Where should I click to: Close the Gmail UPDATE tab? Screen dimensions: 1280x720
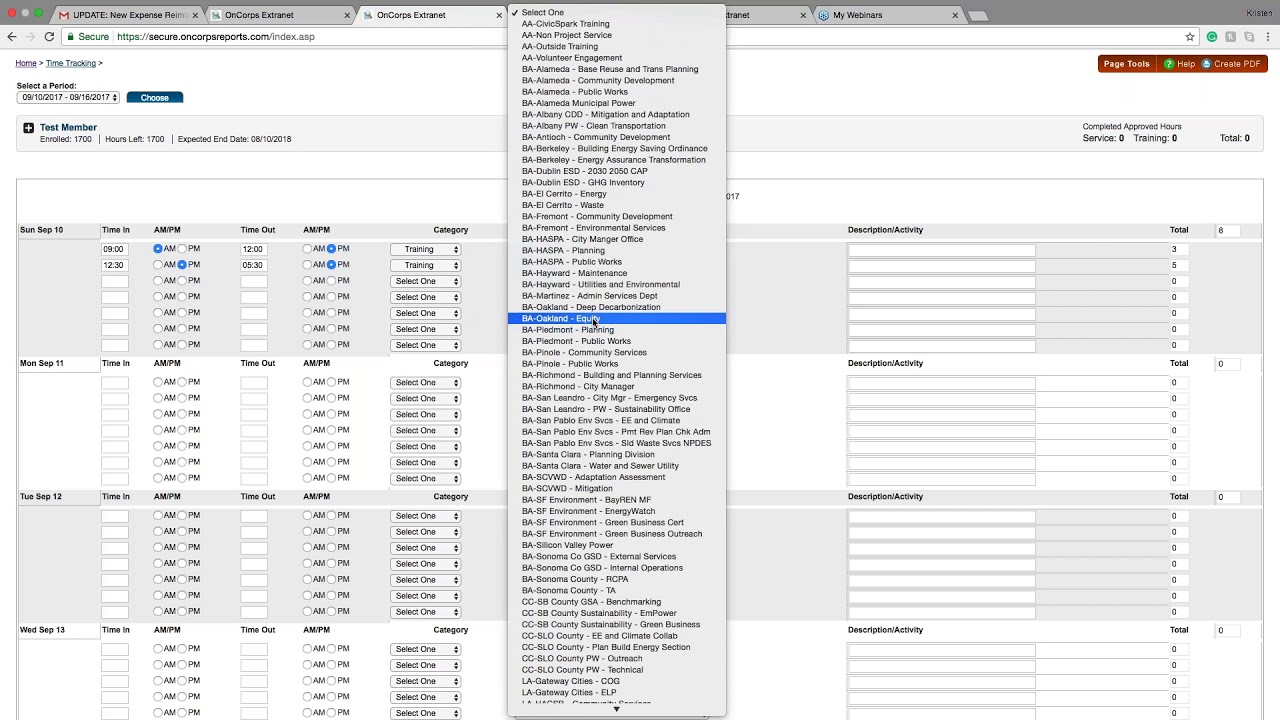[x=195, y=15]
